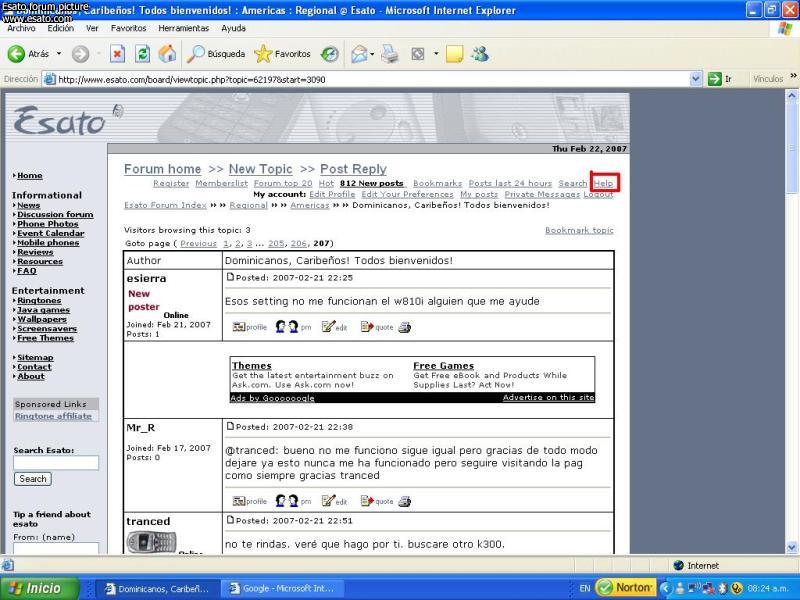Click the green Ir go button
This screenshot has width=800, height=600.
(x=720, y=79)
